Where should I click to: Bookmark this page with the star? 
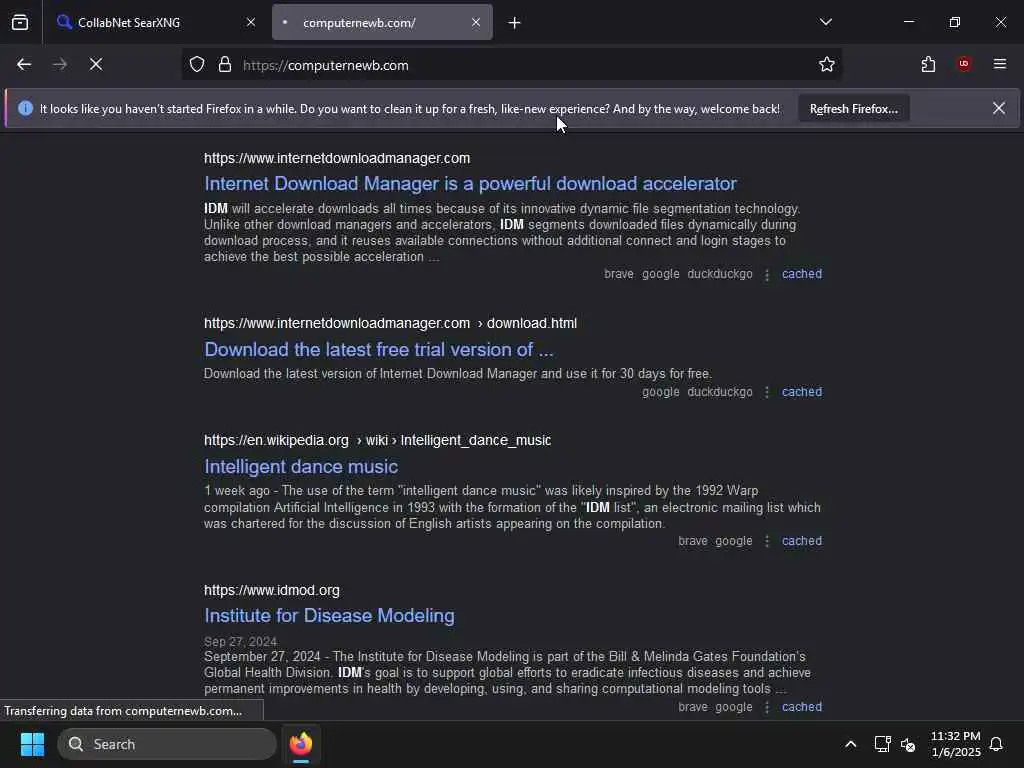pos(827,65)
